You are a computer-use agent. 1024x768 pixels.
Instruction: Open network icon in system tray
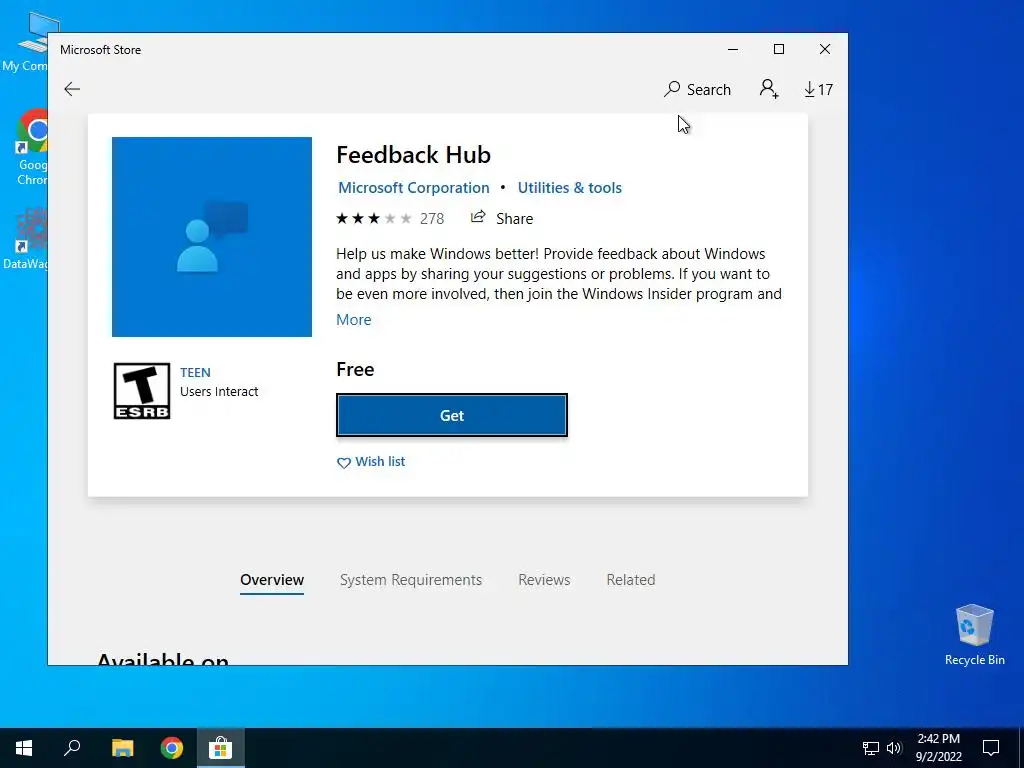click(871, 748)
